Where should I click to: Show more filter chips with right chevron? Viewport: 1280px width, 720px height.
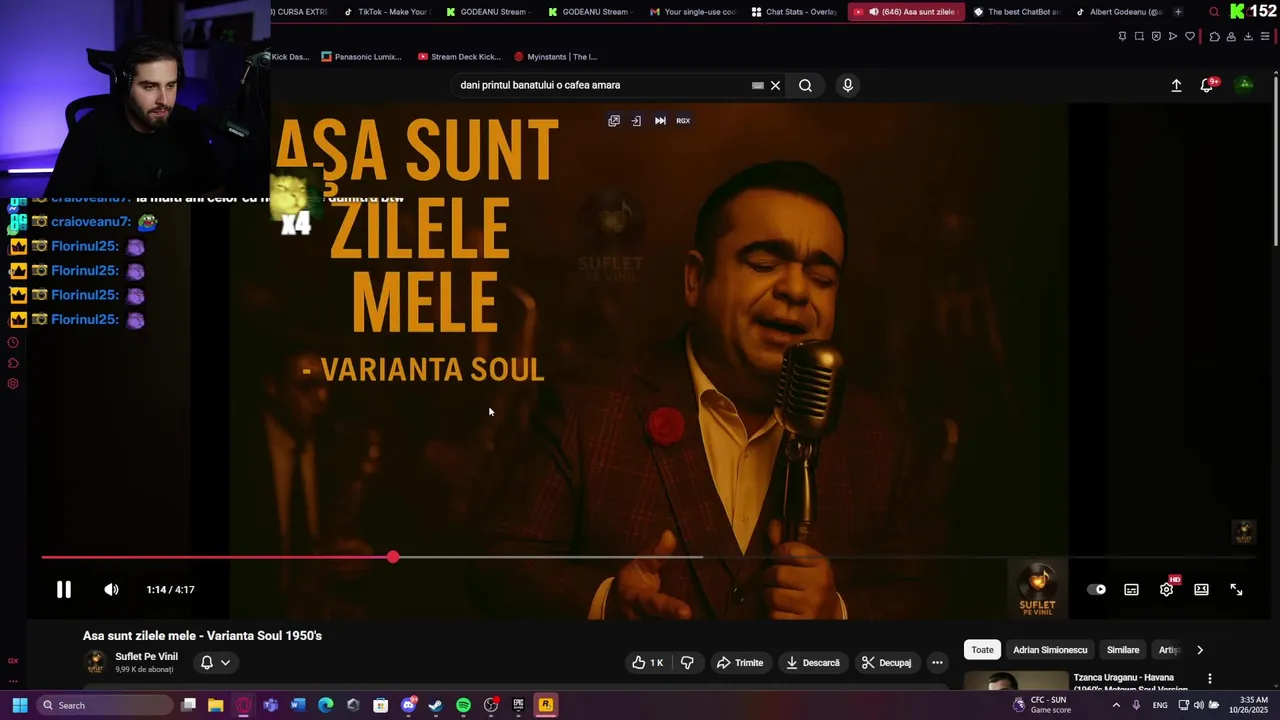point(1200,650)
